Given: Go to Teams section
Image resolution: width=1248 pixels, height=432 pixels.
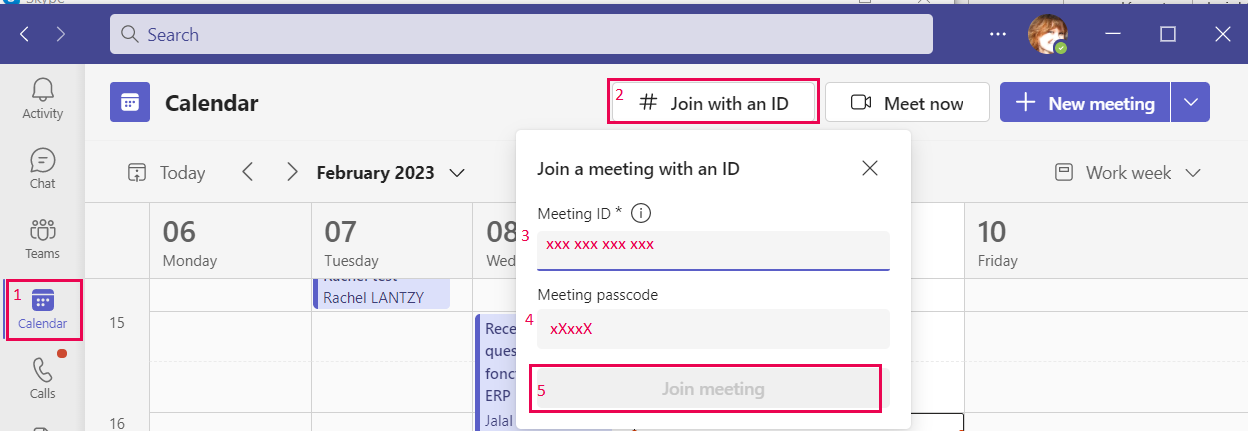Looking at the screenshot, I should [42, 238].
